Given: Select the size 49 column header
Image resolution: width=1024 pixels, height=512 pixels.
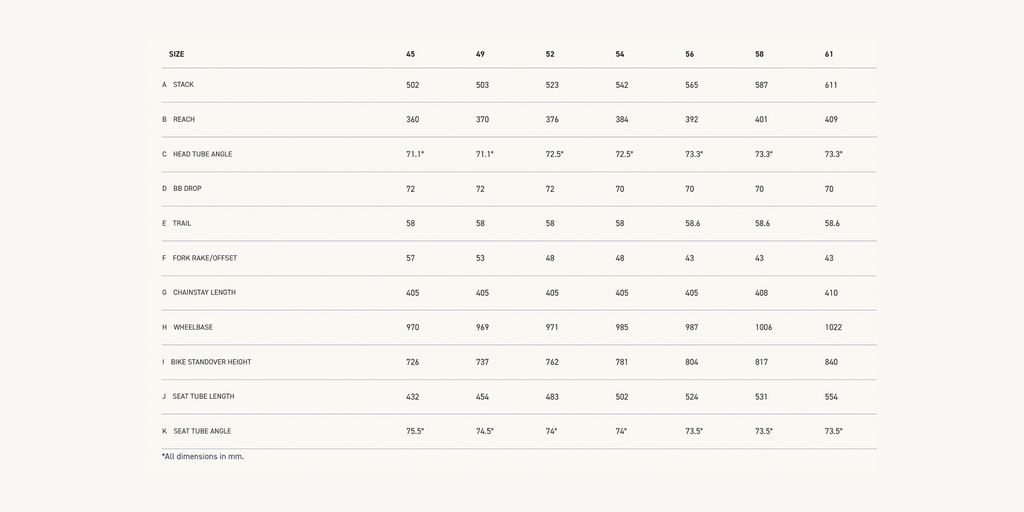Looking at the screenshot, I should click(x=480, y=54).
